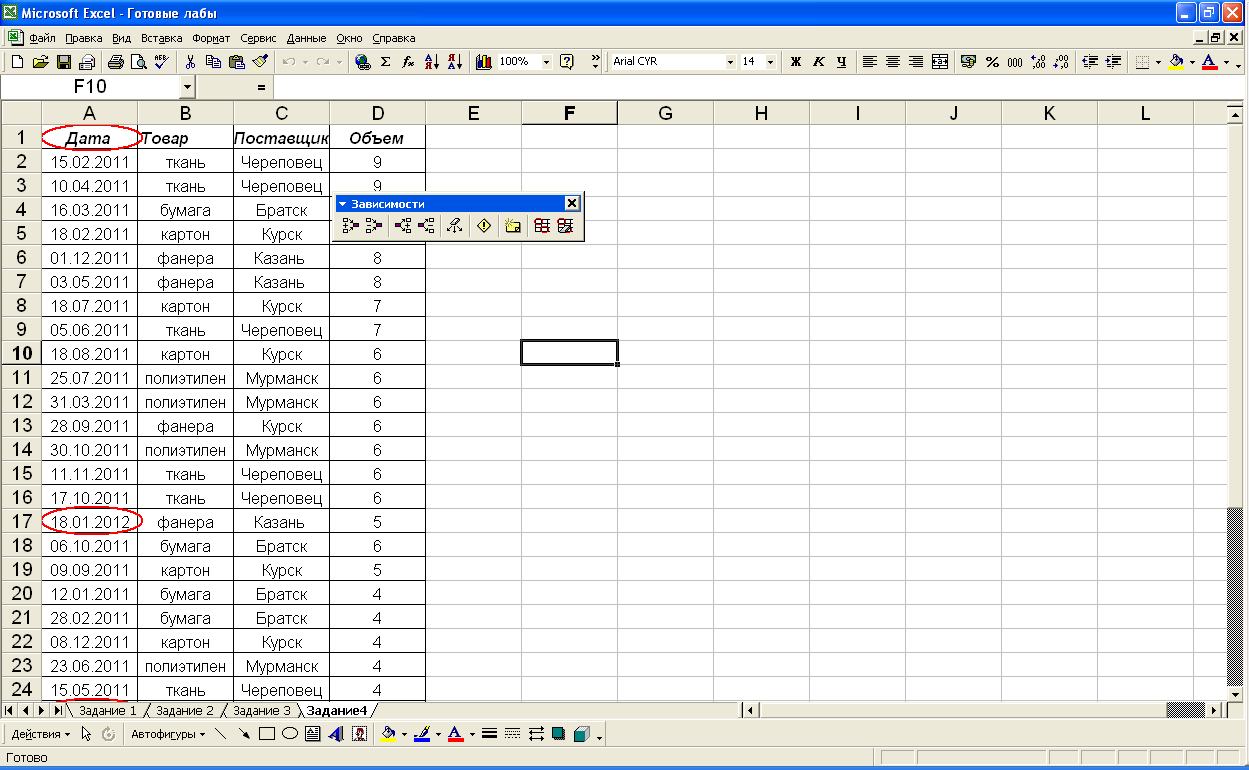Cut selection with the scissors icon
Image resolution: width=1249 pixels, height=770 pixels.
(x=190, y=61)
